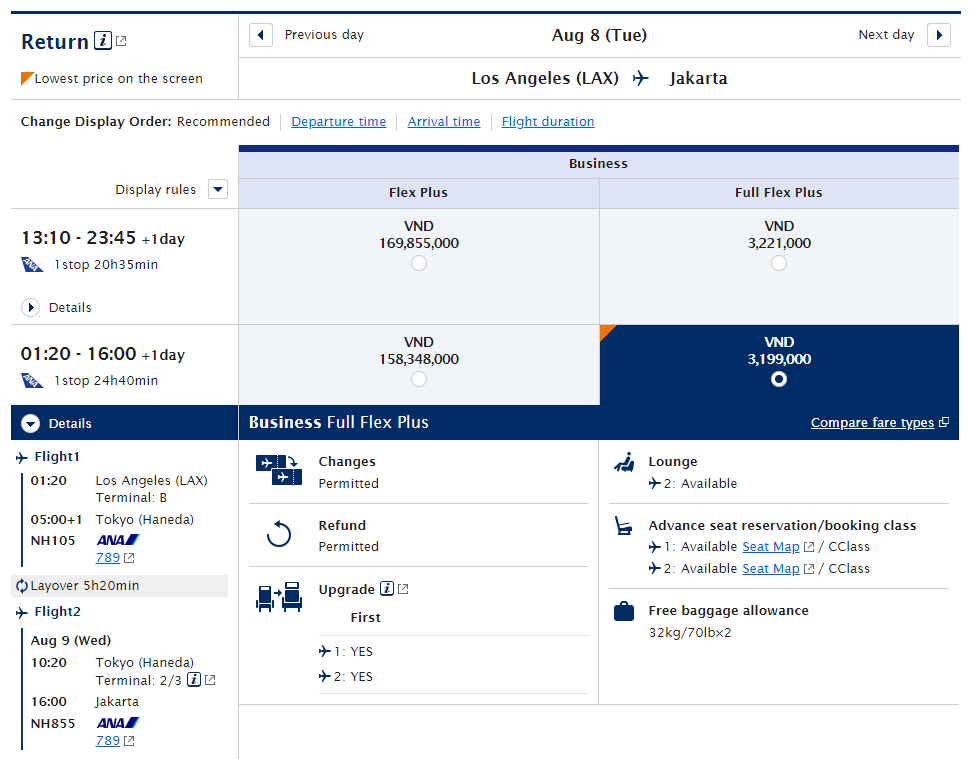The height and width of the screenshot is (759, 969).
Task: Collapse Details for the 01:20 flight
Action: click(30, 424)
